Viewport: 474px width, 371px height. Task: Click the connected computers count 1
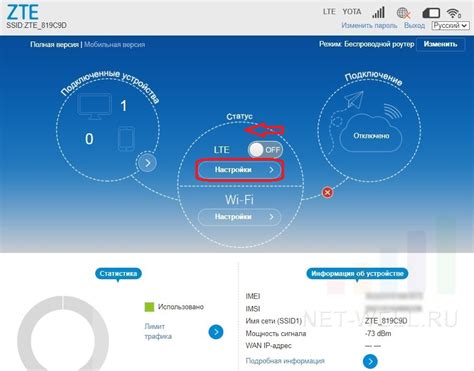coord(124,106)
